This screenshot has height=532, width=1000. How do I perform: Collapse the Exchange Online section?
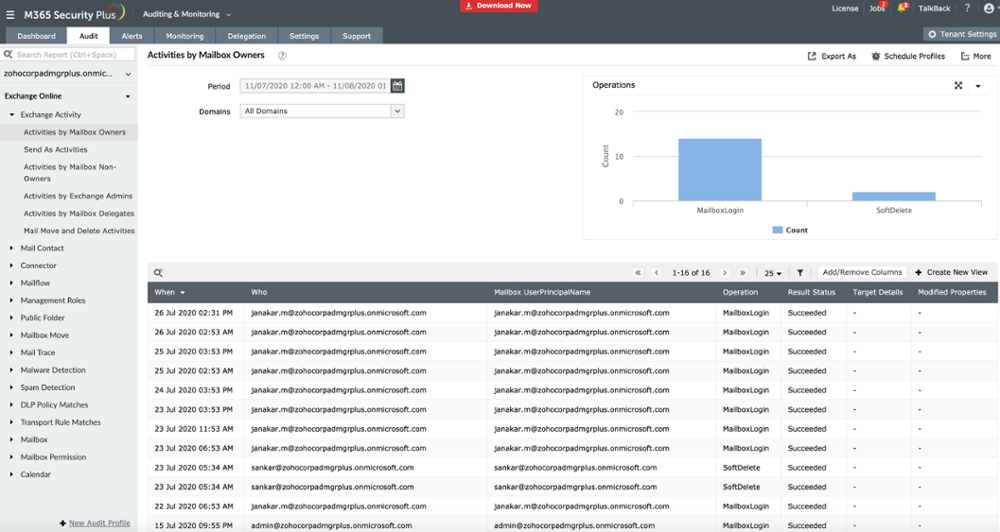(128, 96)
